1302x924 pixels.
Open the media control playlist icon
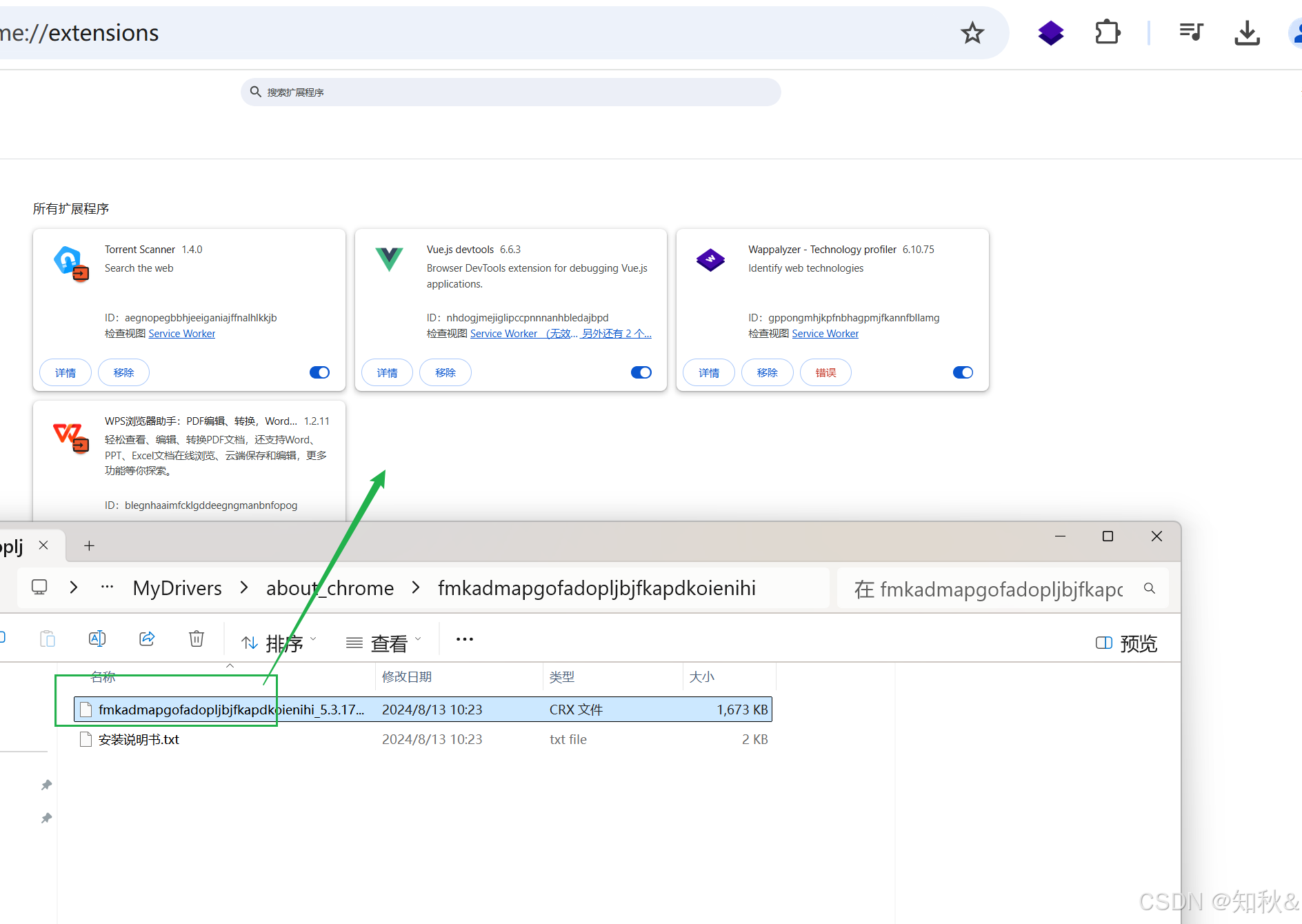click(x=1191, y=32)
